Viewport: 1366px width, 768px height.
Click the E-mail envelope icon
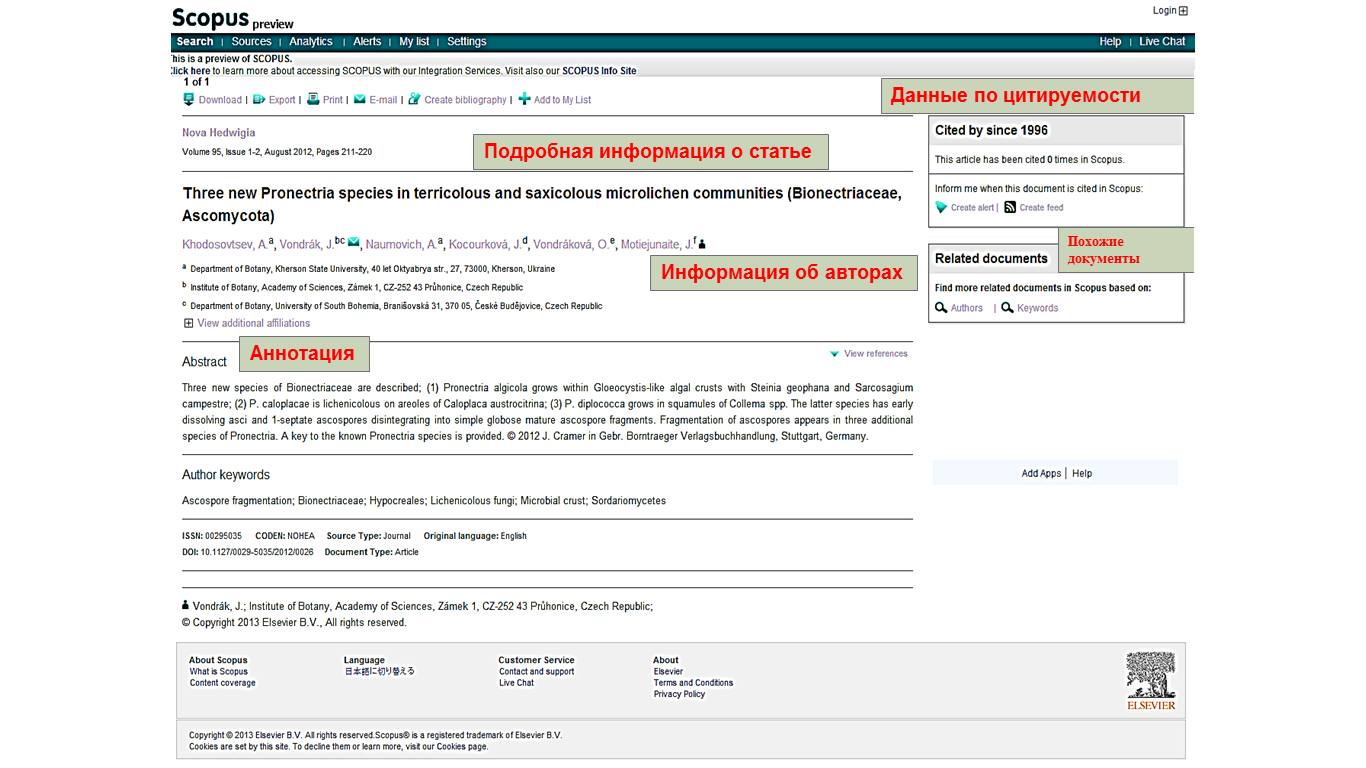[360, 100]
